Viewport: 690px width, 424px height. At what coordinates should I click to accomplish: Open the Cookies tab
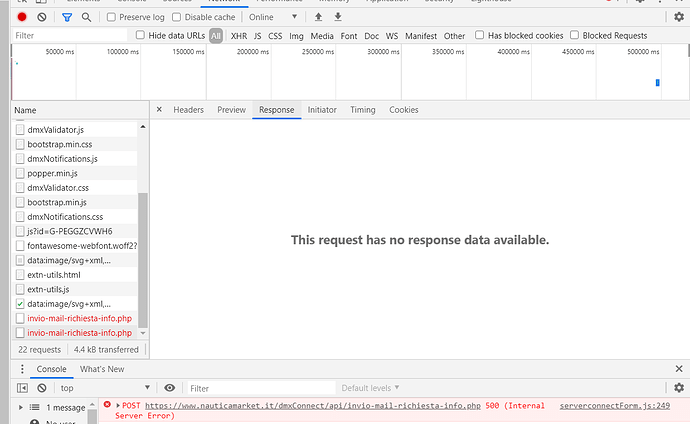(404, 110)
